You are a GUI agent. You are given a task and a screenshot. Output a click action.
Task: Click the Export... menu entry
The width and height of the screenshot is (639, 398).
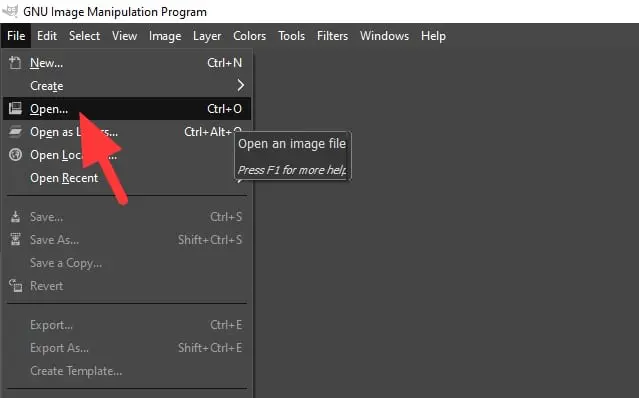coord(127,325)
